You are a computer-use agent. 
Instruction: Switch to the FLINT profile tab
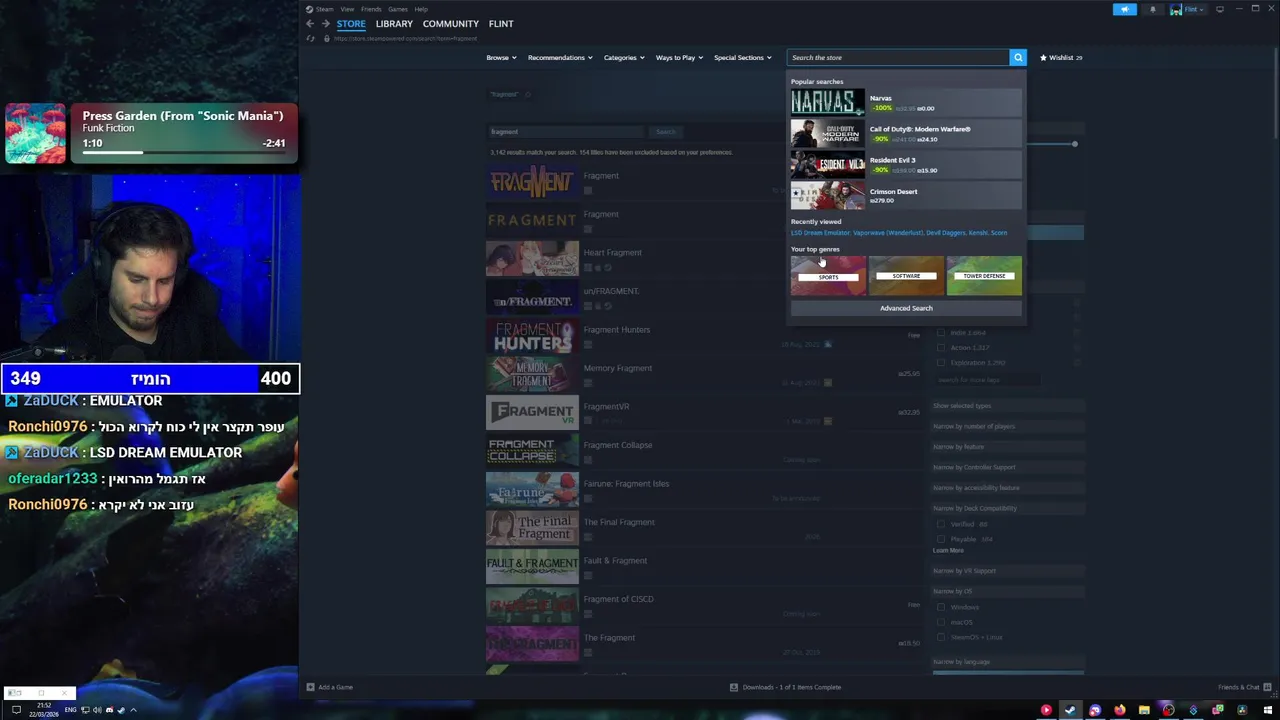click(x=501, y=24)
